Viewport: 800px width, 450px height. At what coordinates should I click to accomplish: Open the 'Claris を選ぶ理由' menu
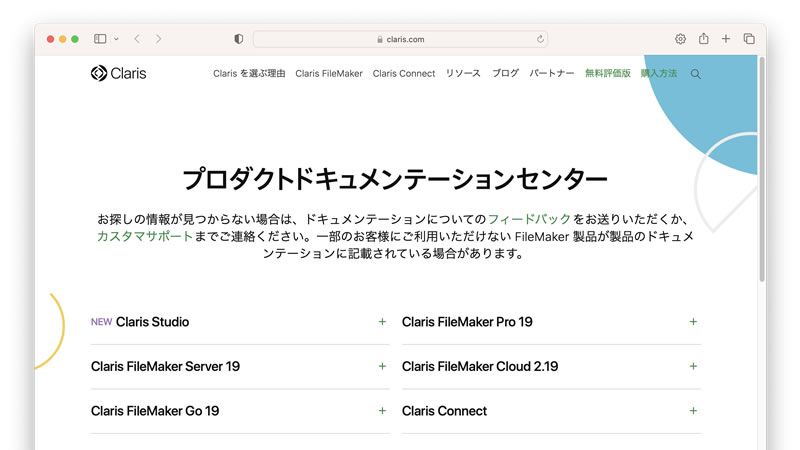[x=249, y=73]
